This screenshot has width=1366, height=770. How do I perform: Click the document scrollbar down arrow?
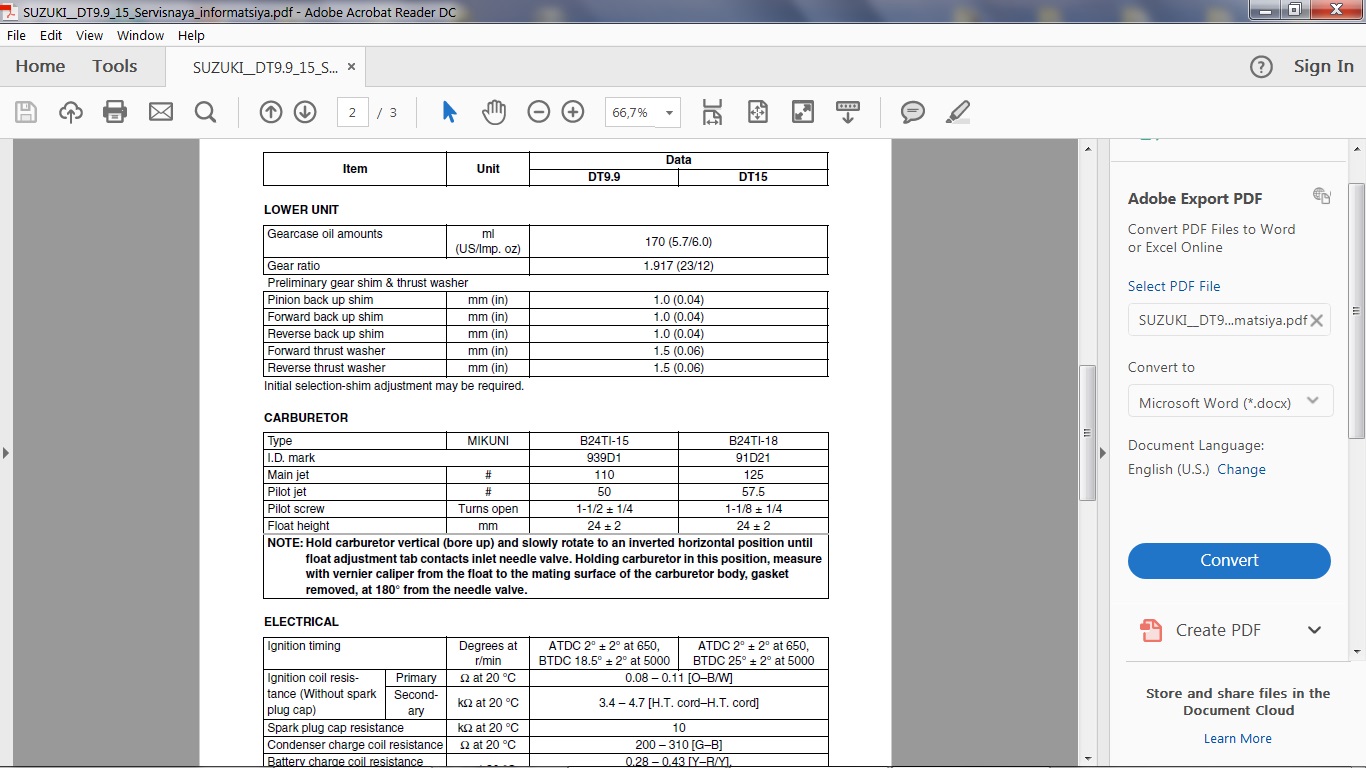click(1088, 759)
